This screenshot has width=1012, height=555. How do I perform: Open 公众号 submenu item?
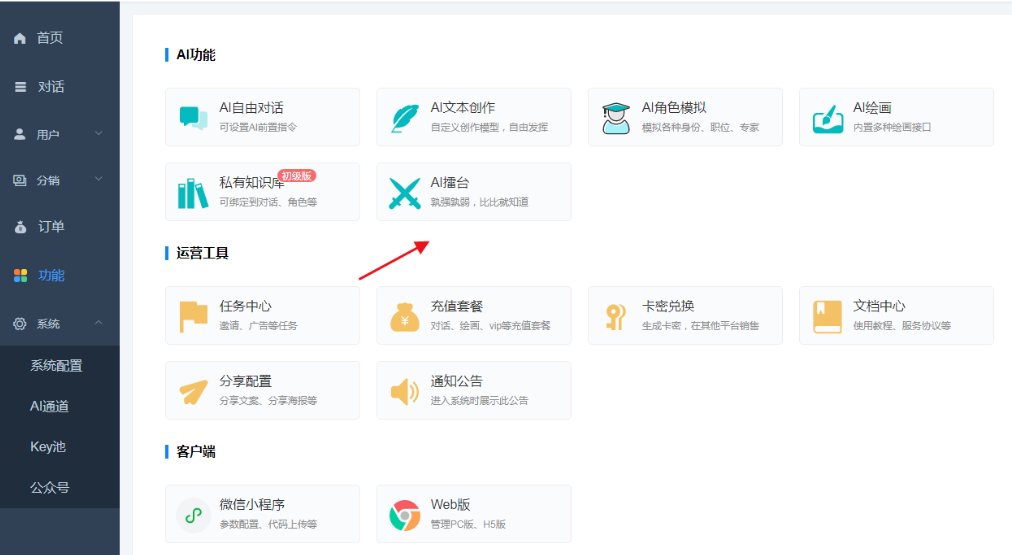tap(50, 488)
